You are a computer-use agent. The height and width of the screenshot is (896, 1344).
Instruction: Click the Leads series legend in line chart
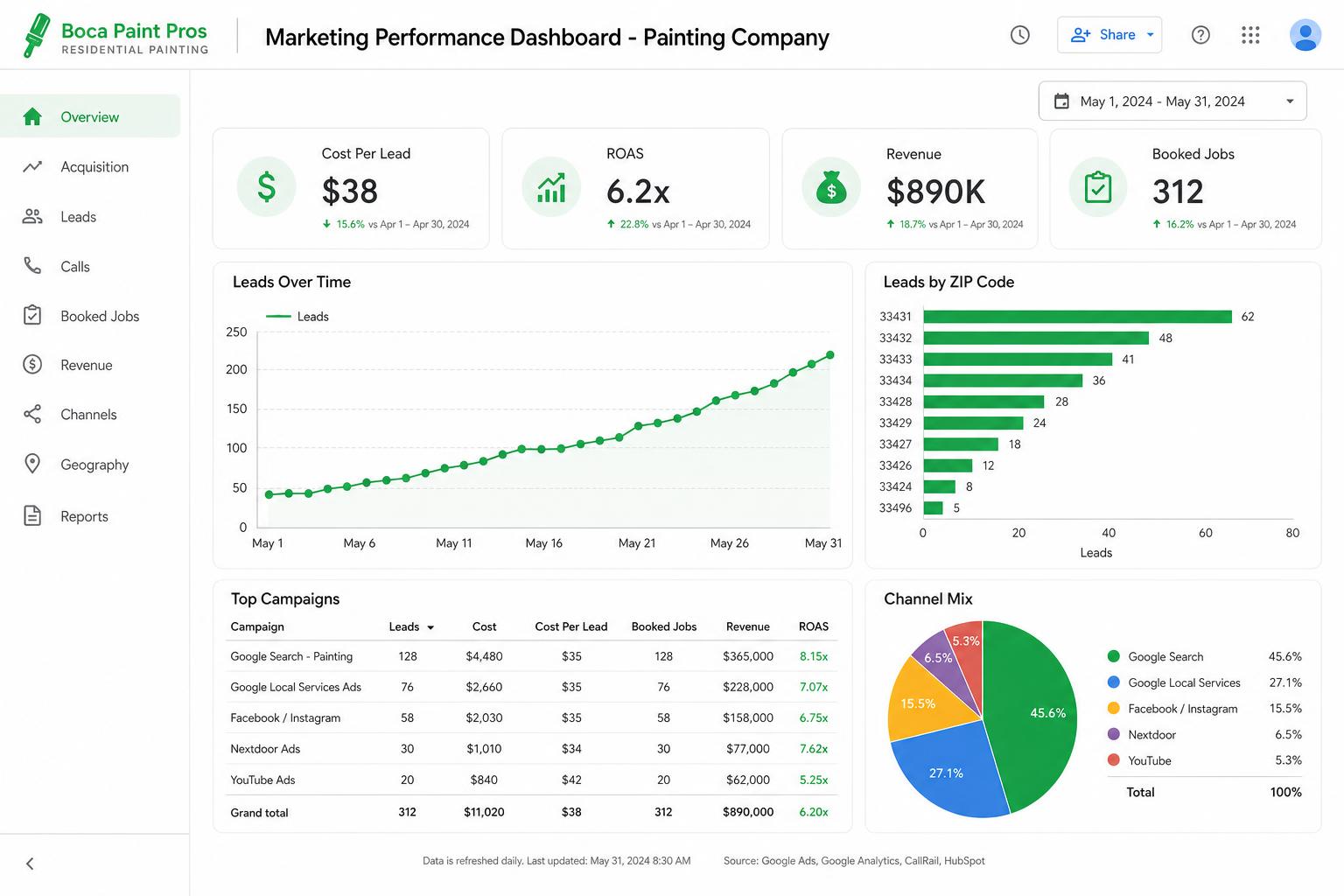click(297, 317)
